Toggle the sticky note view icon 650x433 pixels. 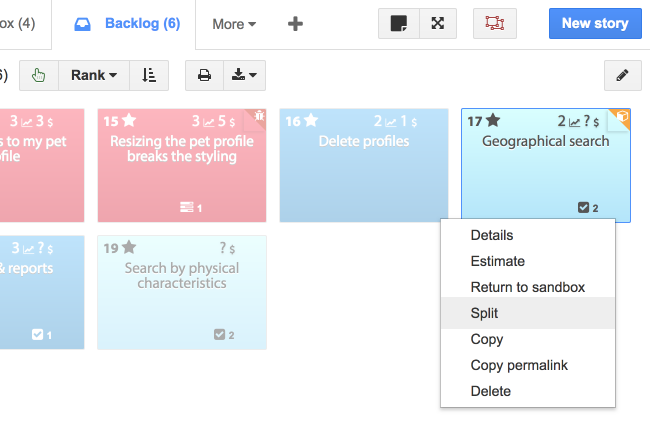pyautogui.click(x=398, y=24)
